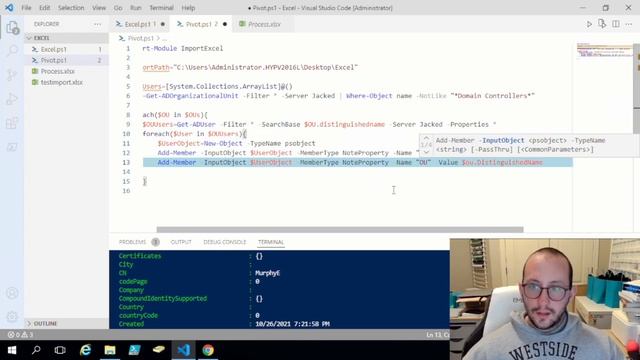Open the Source Control view
640x360 pixels.
pos(12,75)
